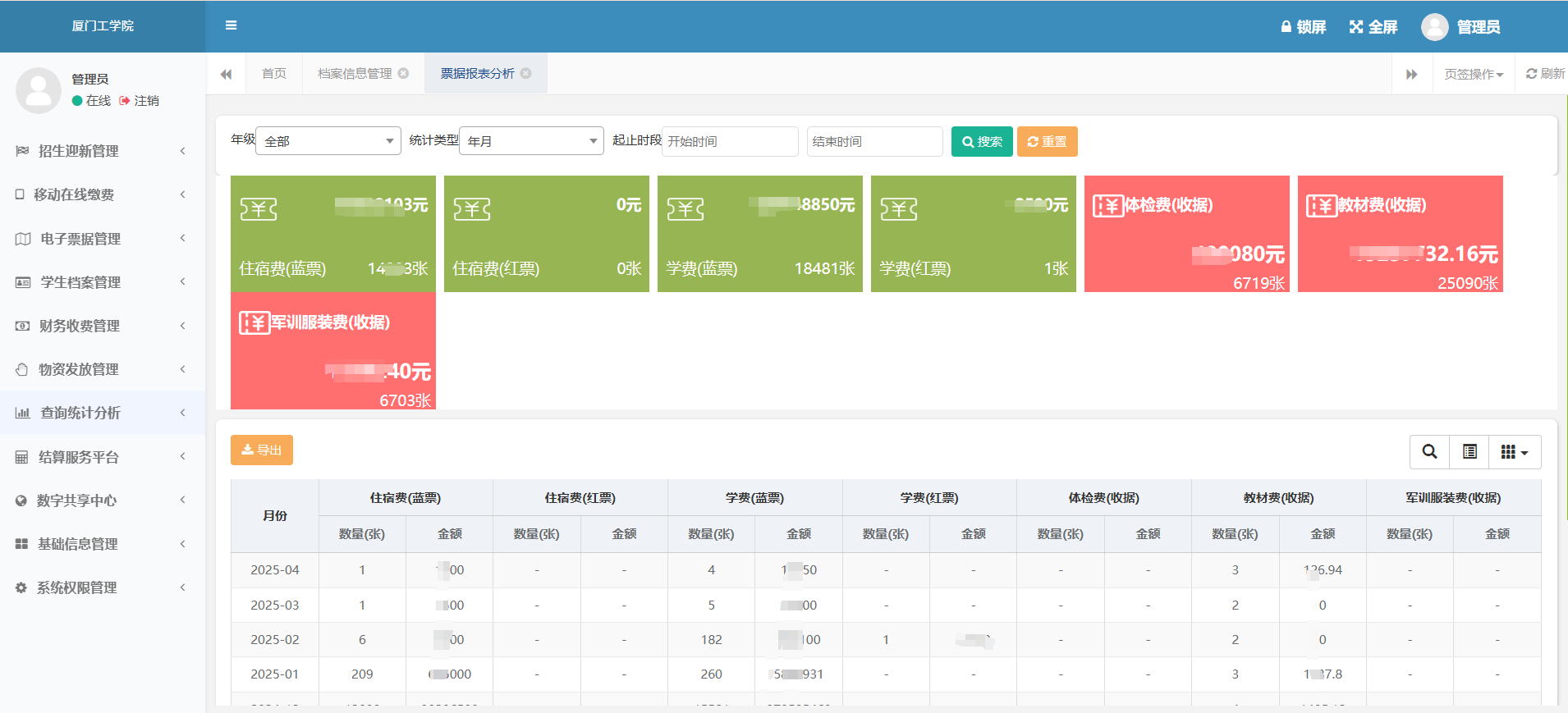Click the hamburger menu toggle icon
1568x713 pixels.
pos(231,25)
